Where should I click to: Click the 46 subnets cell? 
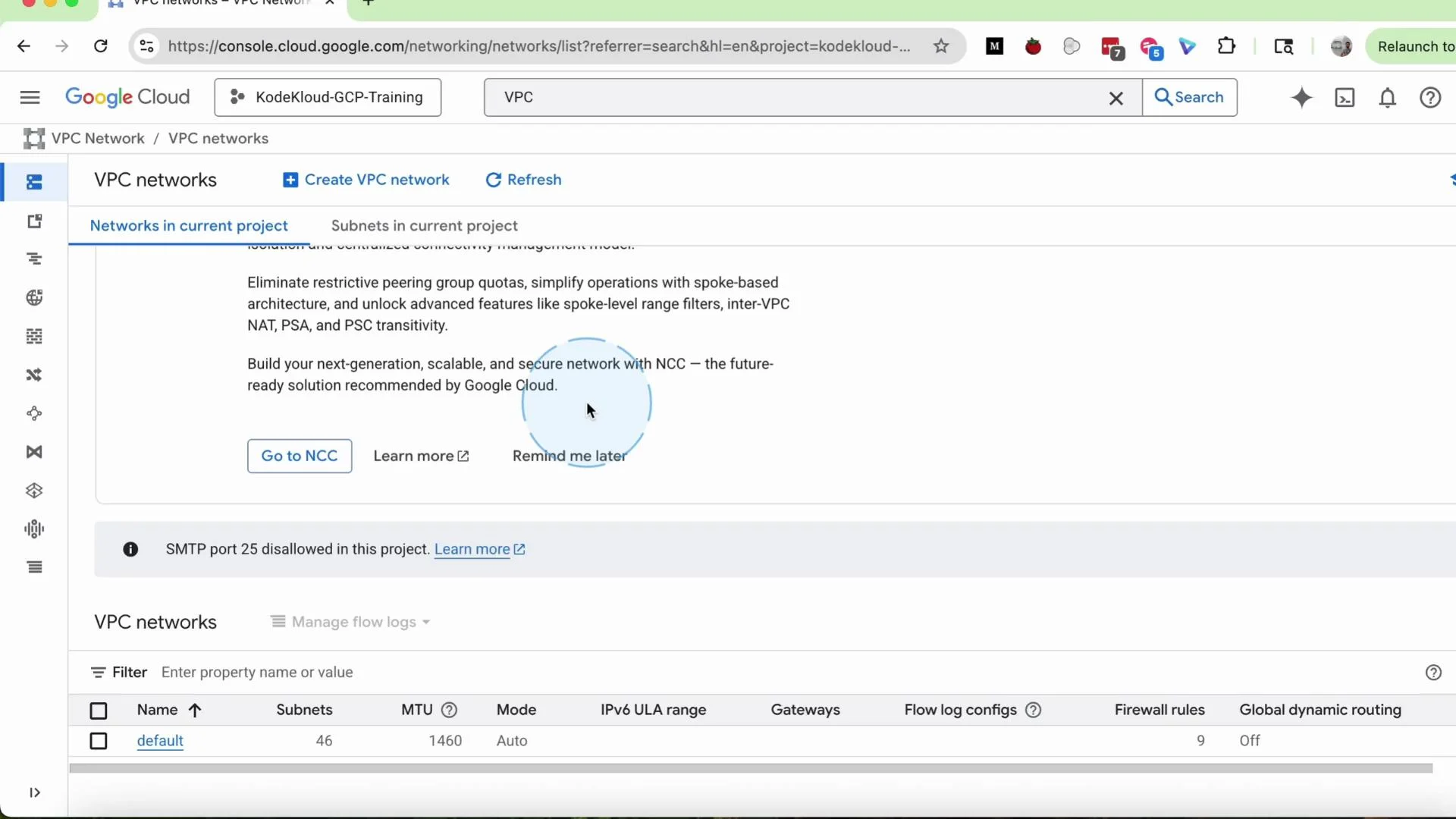324,741
